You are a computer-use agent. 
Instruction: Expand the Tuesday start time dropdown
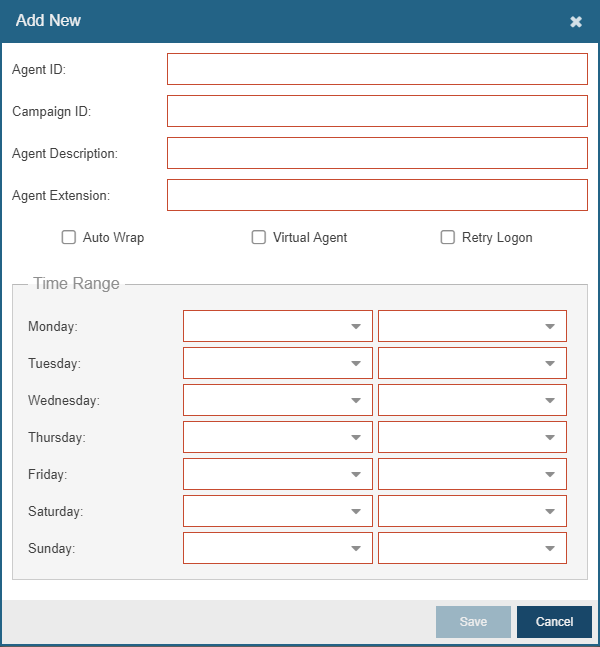point(278,363)
